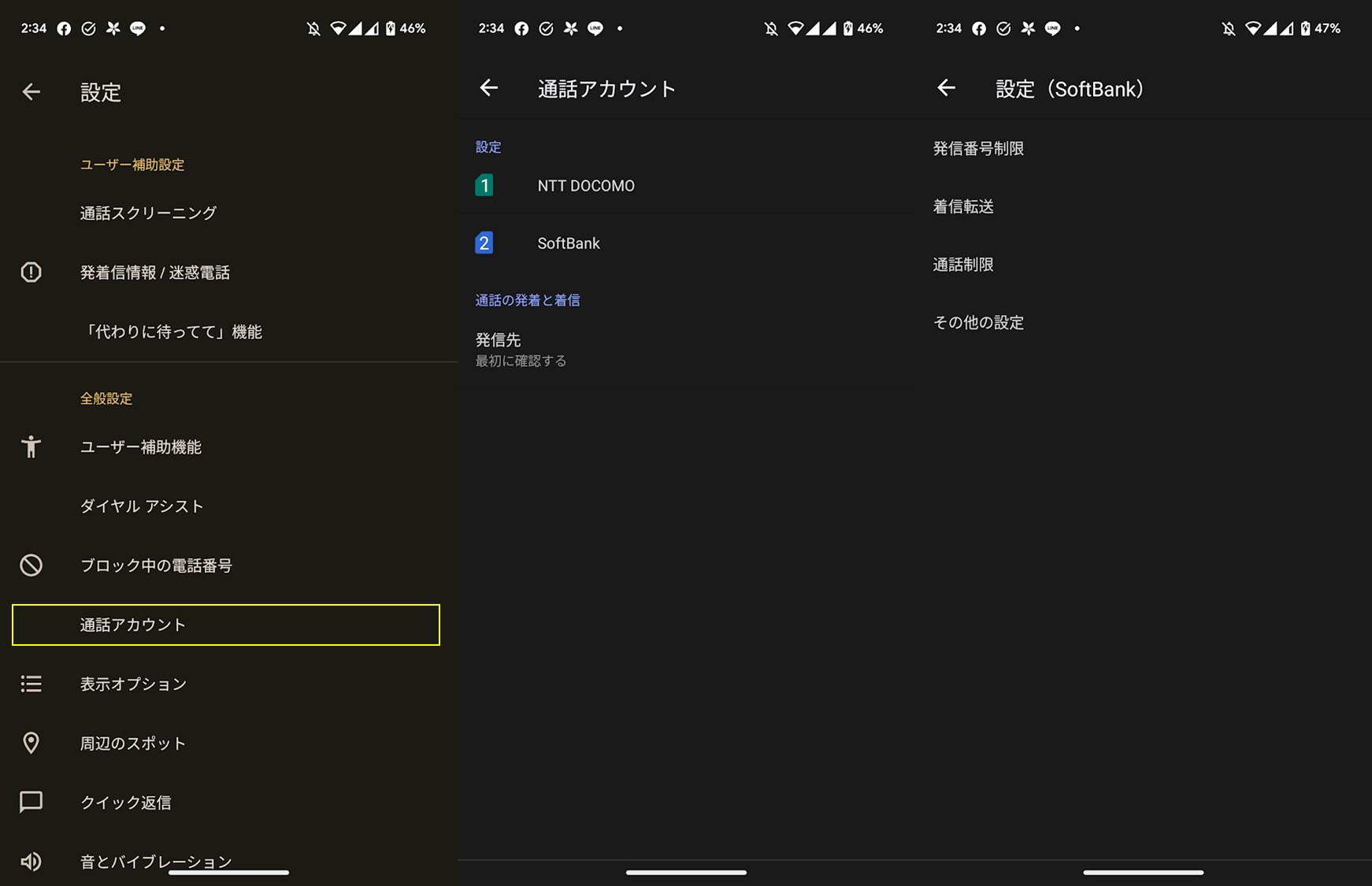Tap the location pin icon beside 周辺のスポット
Image resolution: width=1372 pixels, height=886 pixels.
tap(31, 743)
